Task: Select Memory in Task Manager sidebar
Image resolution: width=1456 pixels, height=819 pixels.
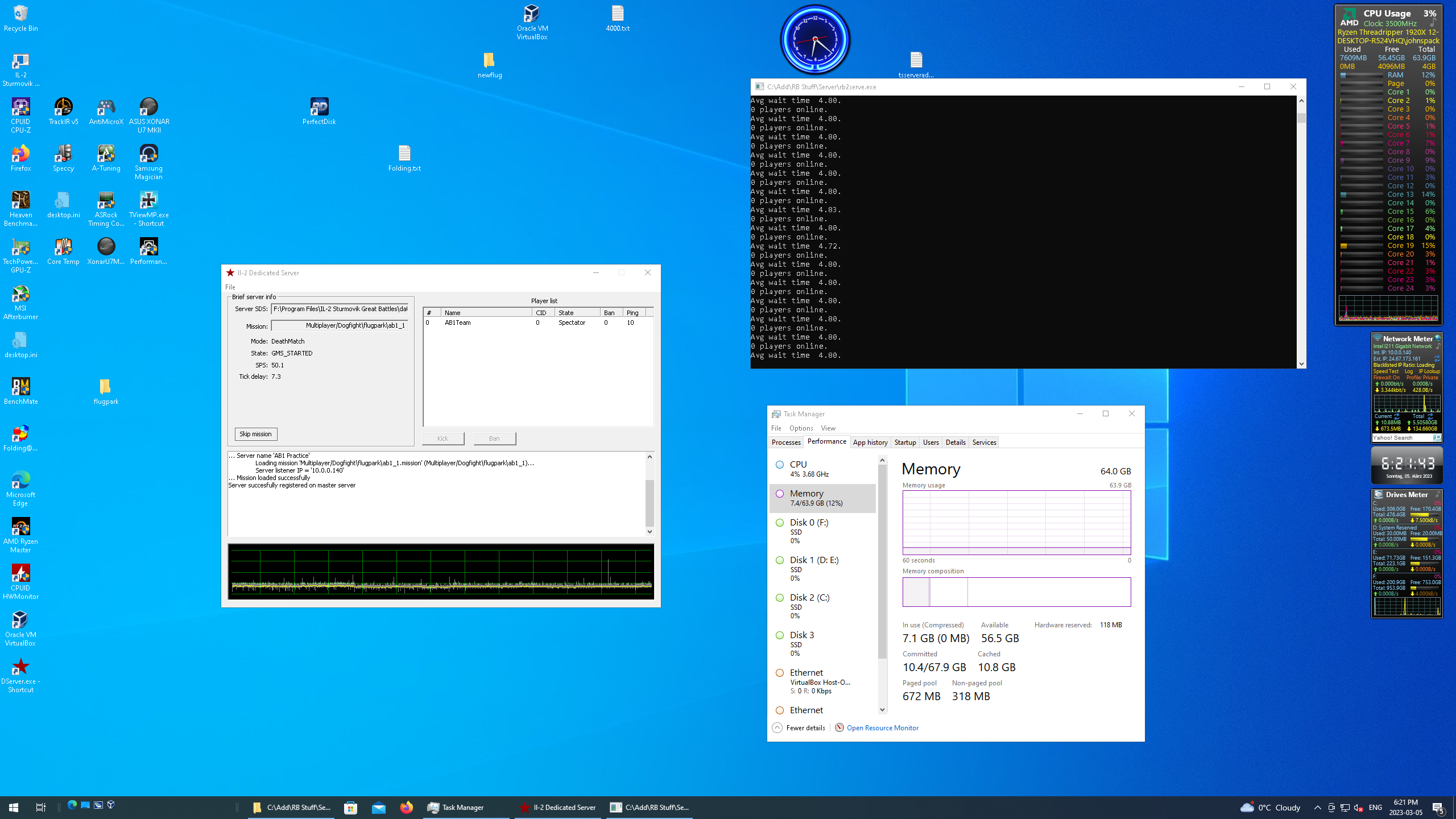Action: point(822,498)
